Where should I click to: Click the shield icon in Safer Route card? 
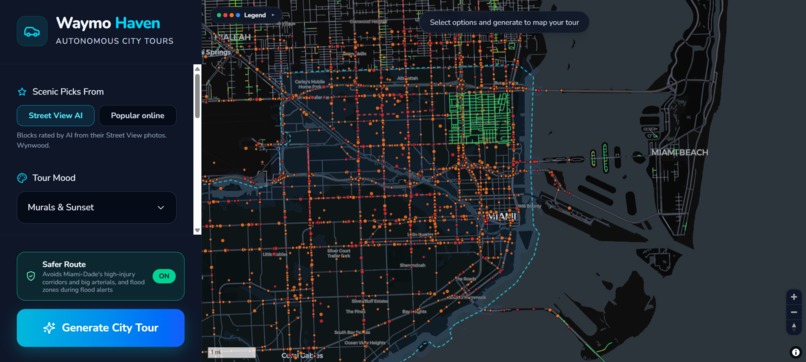tap(31, 276)
